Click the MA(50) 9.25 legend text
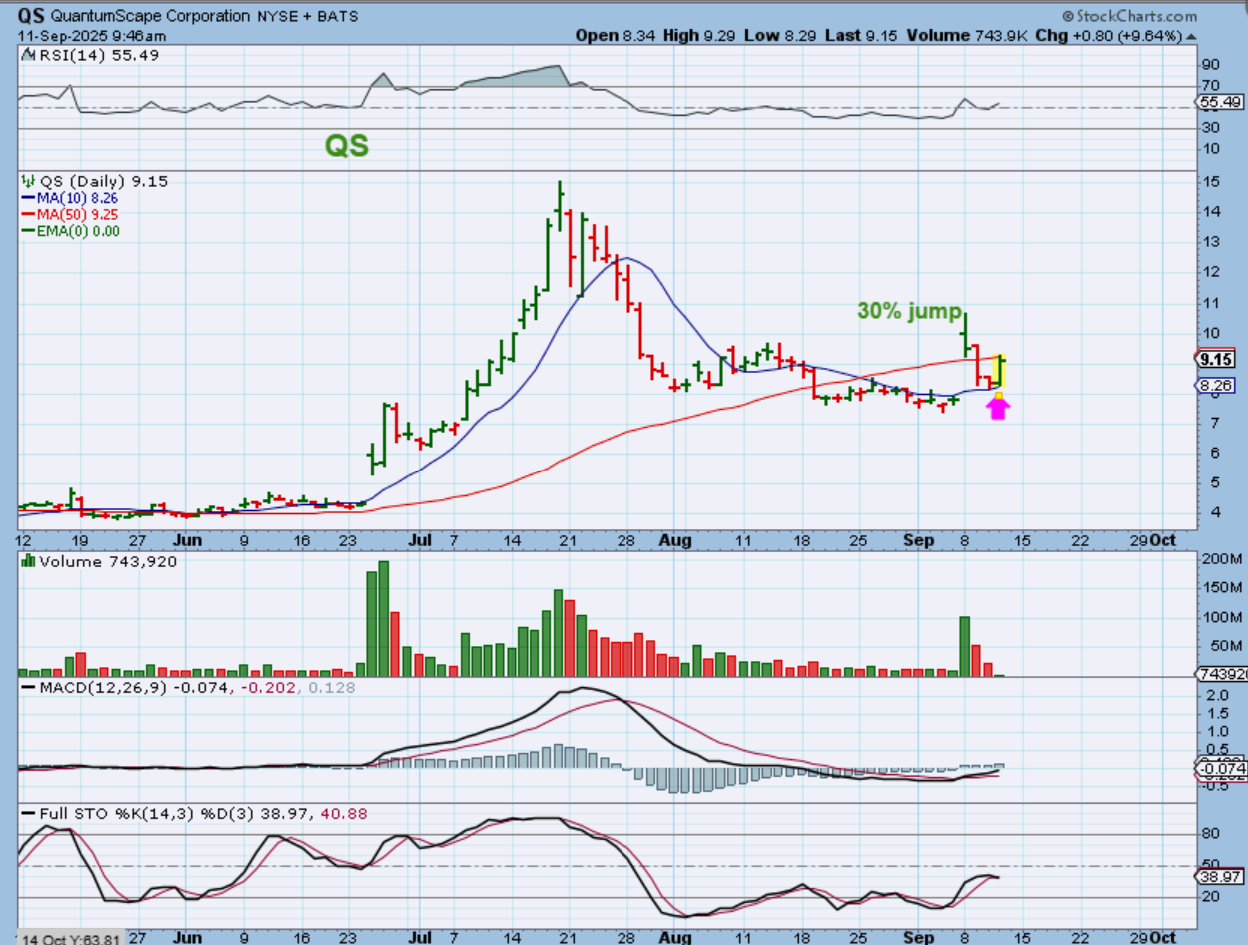Image resolution: width=1248 pixels, height=945 pixels. (x=79, y=215)
